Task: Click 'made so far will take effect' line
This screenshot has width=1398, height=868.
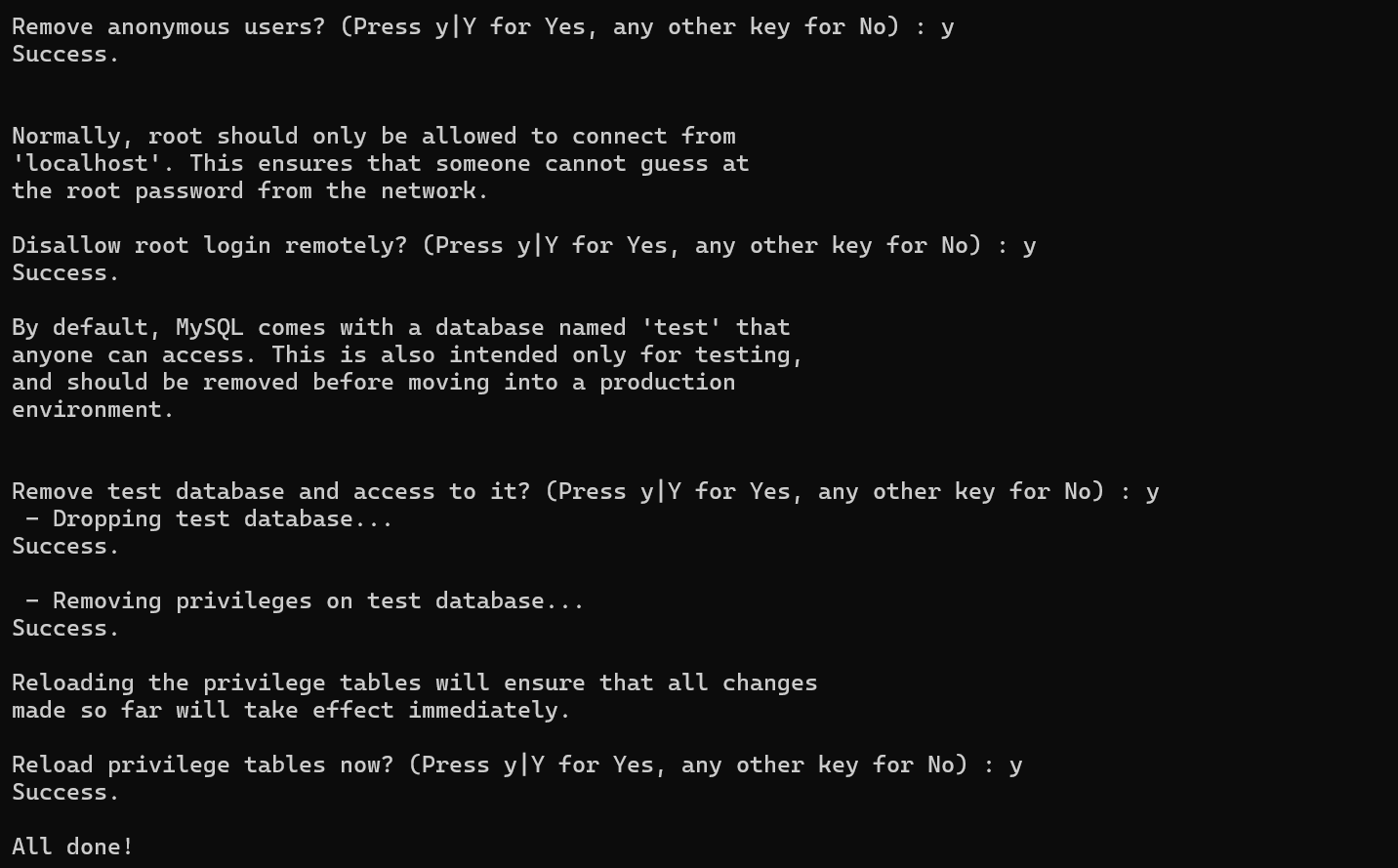Action: (291, 710)
